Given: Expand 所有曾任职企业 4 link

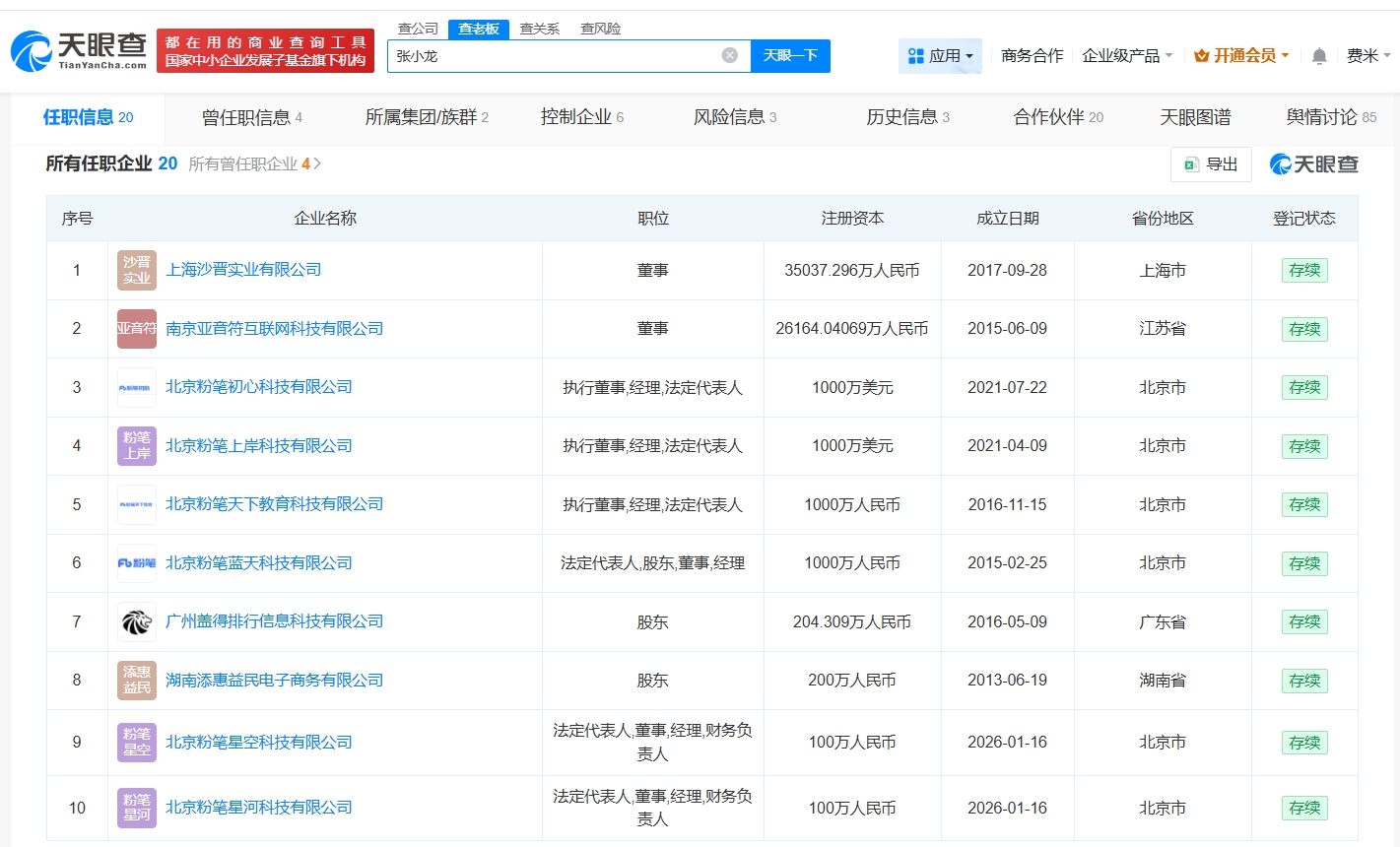Looking at the screenshot, I should click(254, 163).
